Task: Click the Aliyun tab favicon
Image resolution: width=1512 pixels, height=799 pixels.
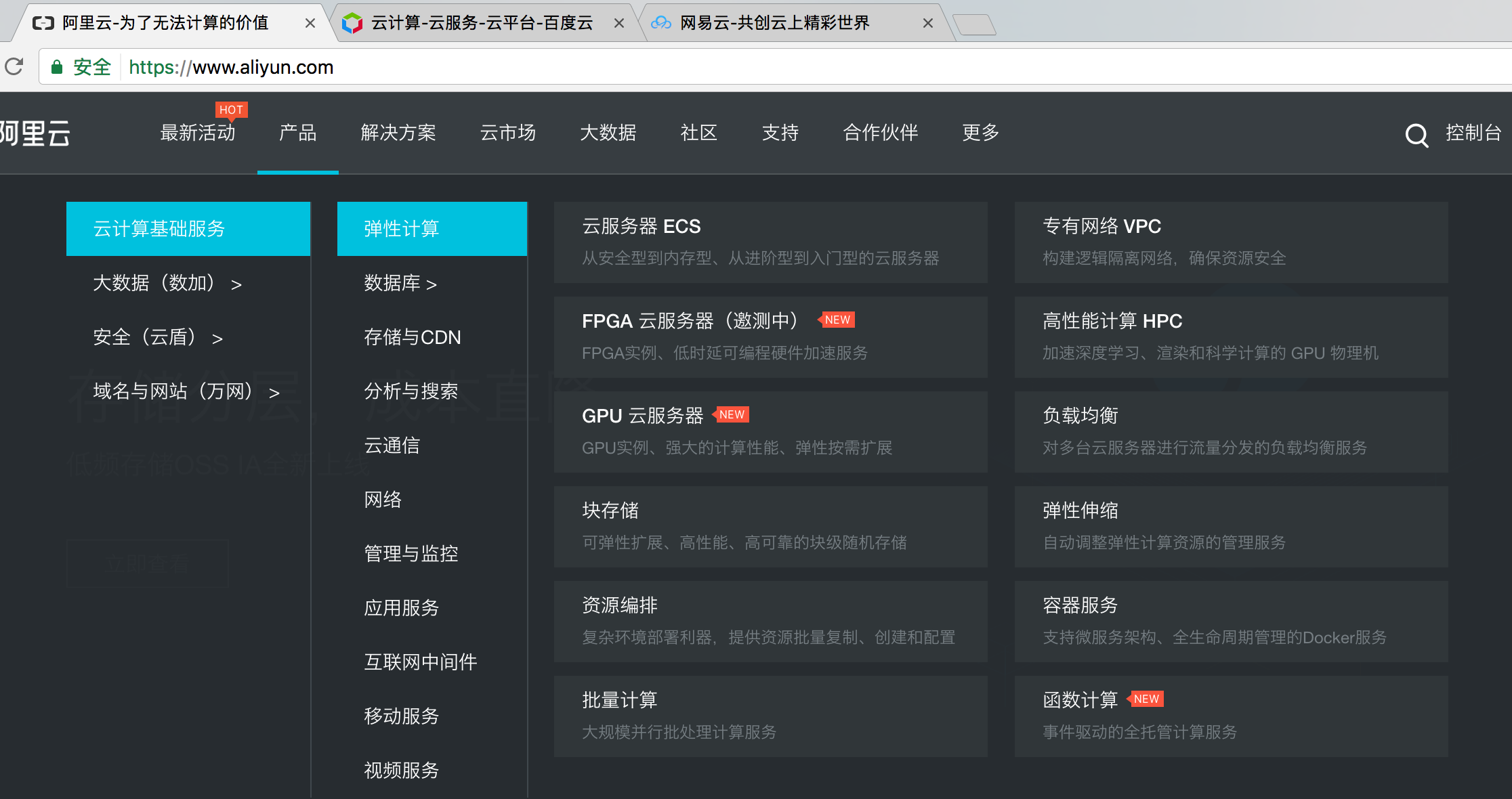Action: (43, 23)
